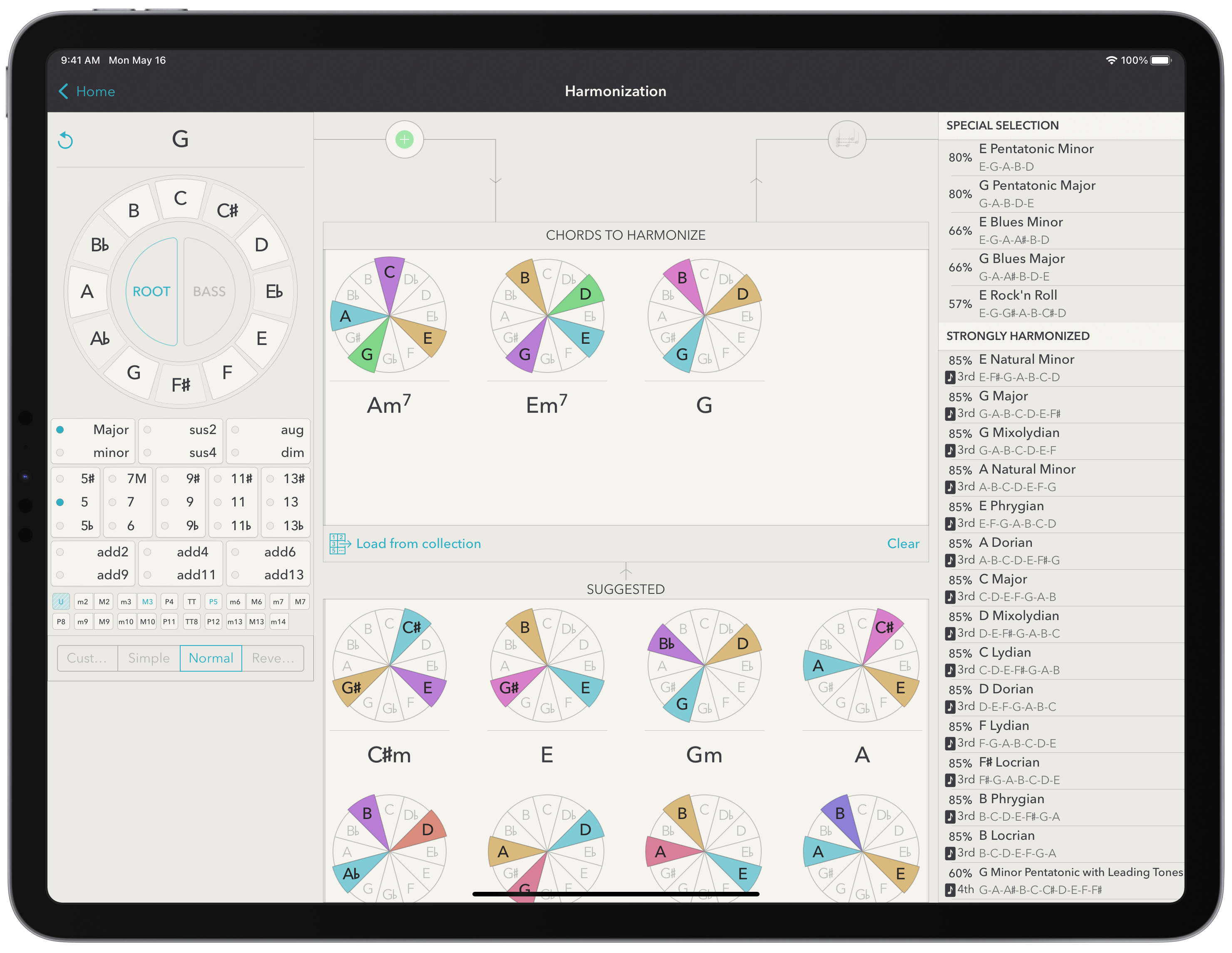The width and height of the screenshot is (1232, 953).
Task: Enable the sus4 radio option
Action: (x=148, y=453)
